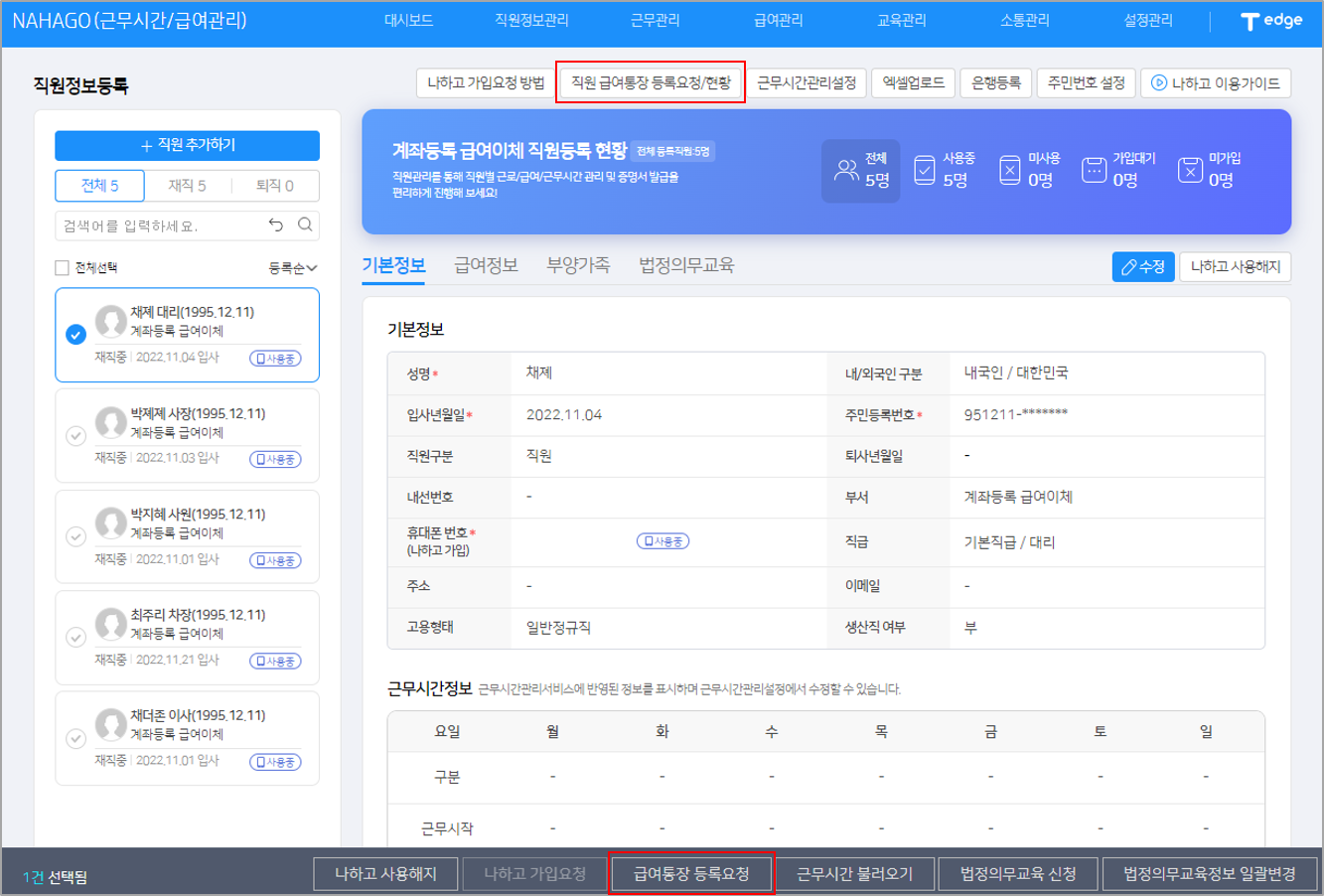Screen dimensions: 1324x896
Task: Click the search magnifier icon
Action: pos(305,224)
